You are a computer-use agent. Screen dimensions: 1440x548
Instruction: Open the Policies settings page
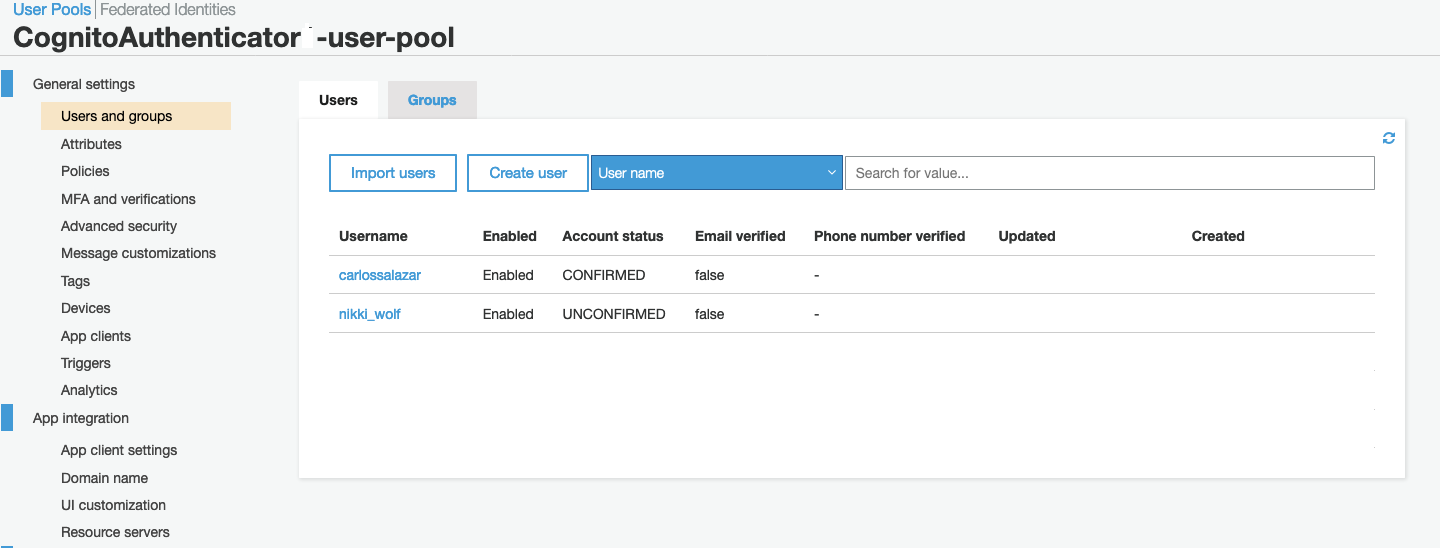(85, 171)
